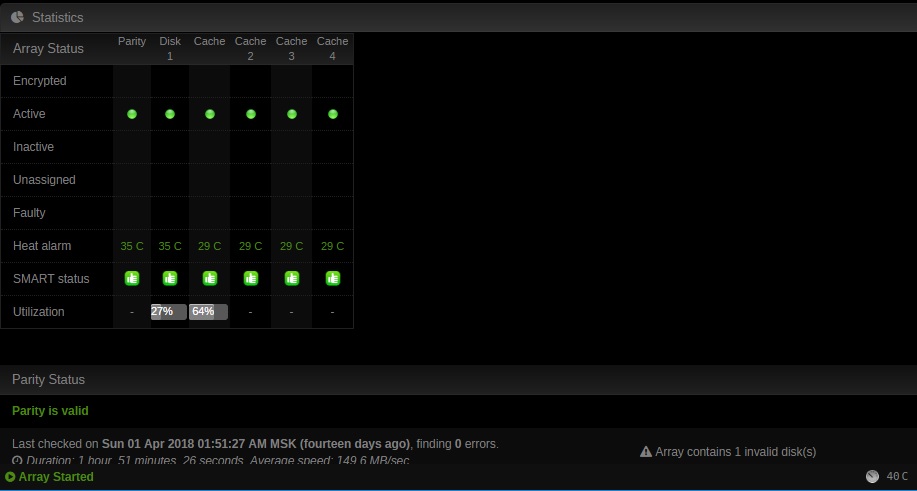Open the Cache 3 column header
917x491 pixels.
291,49
